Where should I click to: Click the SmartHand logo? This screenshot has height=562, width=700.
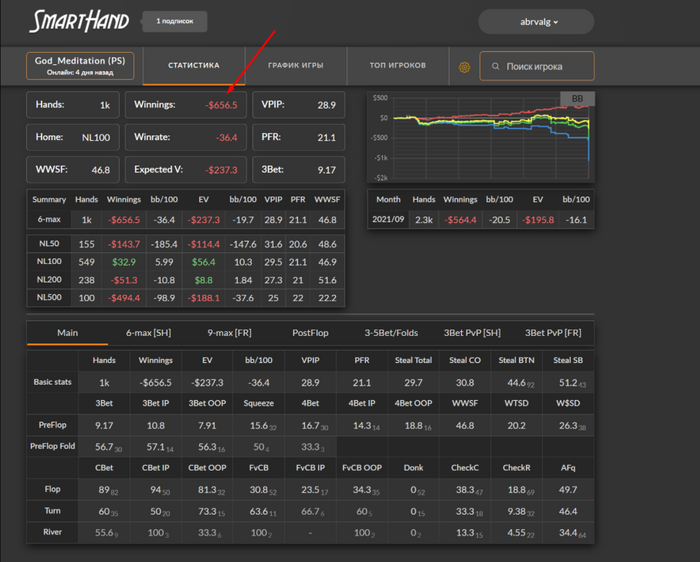(79, 21)
